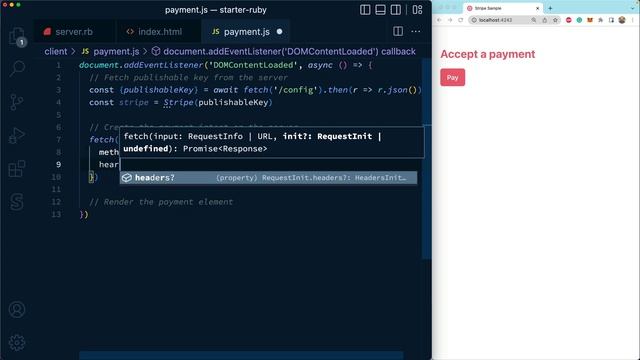Open the MetaMask fox extension
The width and height of the screenshot is (640, 360).
tap(590, 20)
